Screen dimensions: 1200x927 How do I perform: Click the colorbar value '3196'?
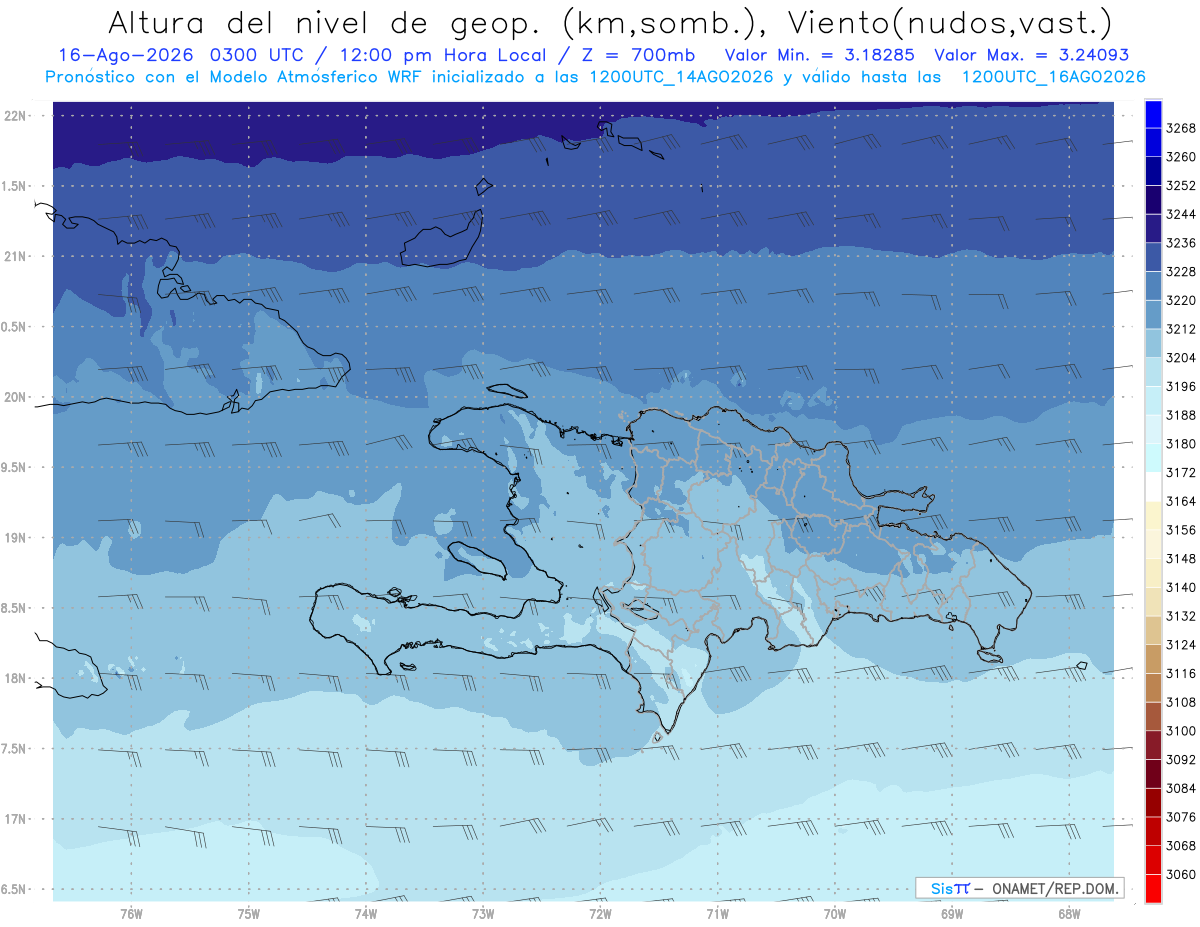pyautogui.click(x=1181, y=387)
